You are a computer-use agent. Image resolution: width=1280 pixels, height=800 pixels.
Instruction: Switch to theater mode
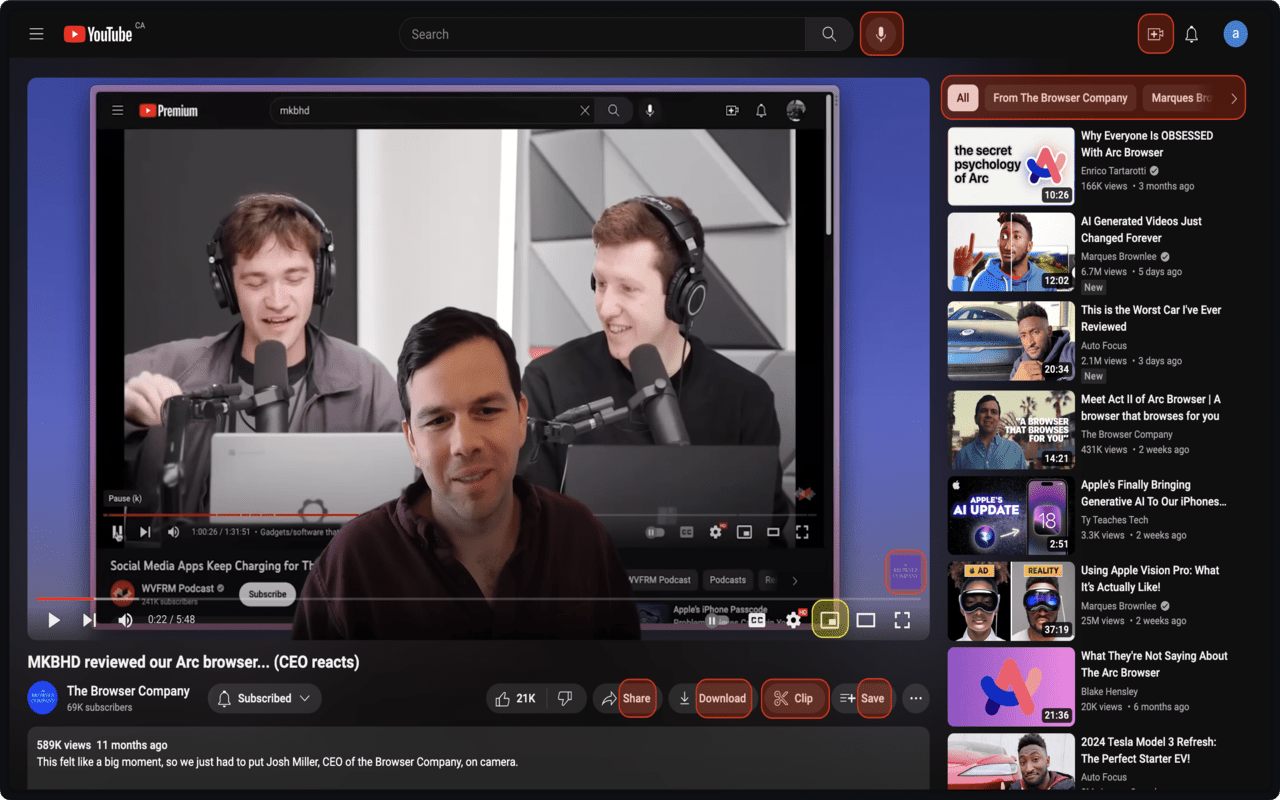pos(866,620)
